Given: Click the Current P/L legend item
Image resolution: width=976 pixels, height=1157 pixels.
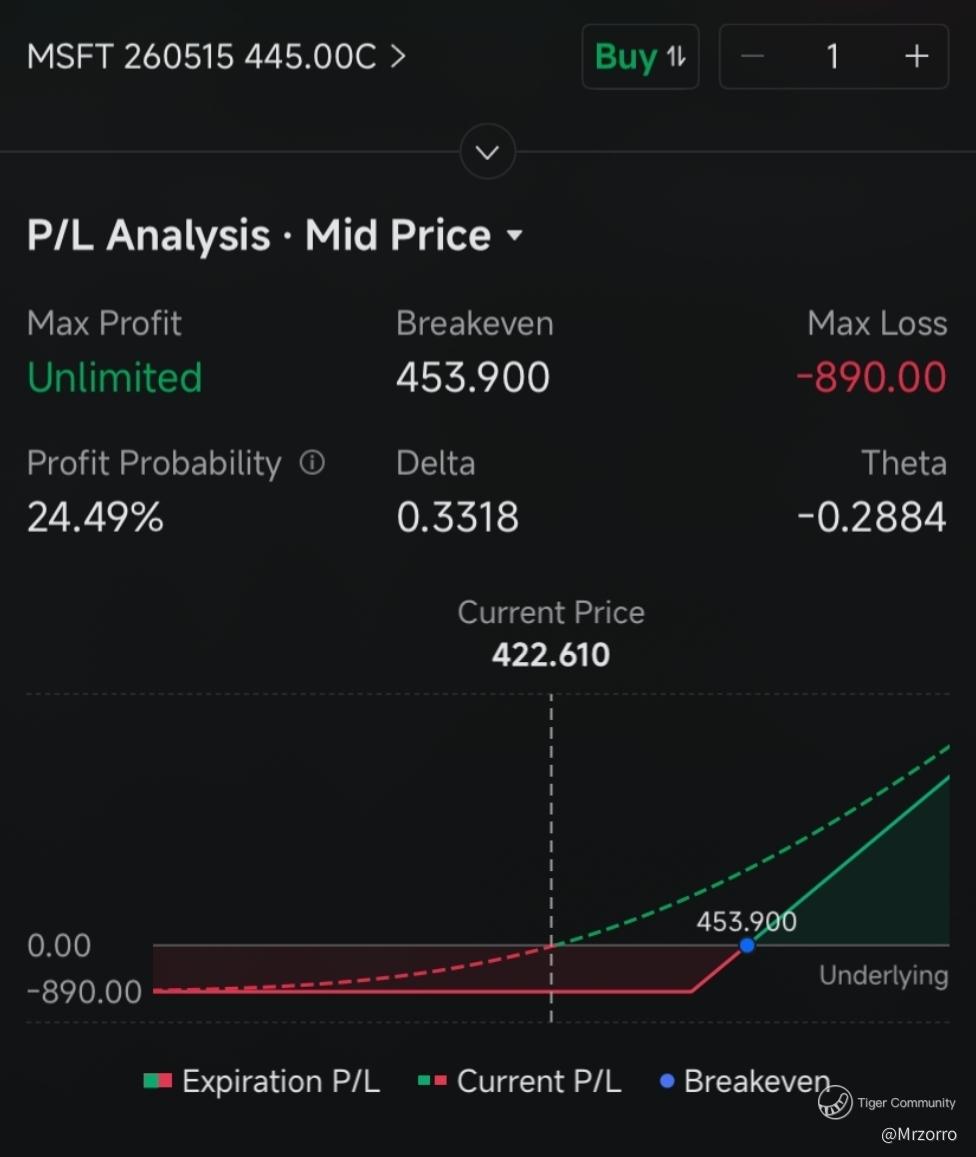Looking at the screenshot, I should pos(520,1081).
